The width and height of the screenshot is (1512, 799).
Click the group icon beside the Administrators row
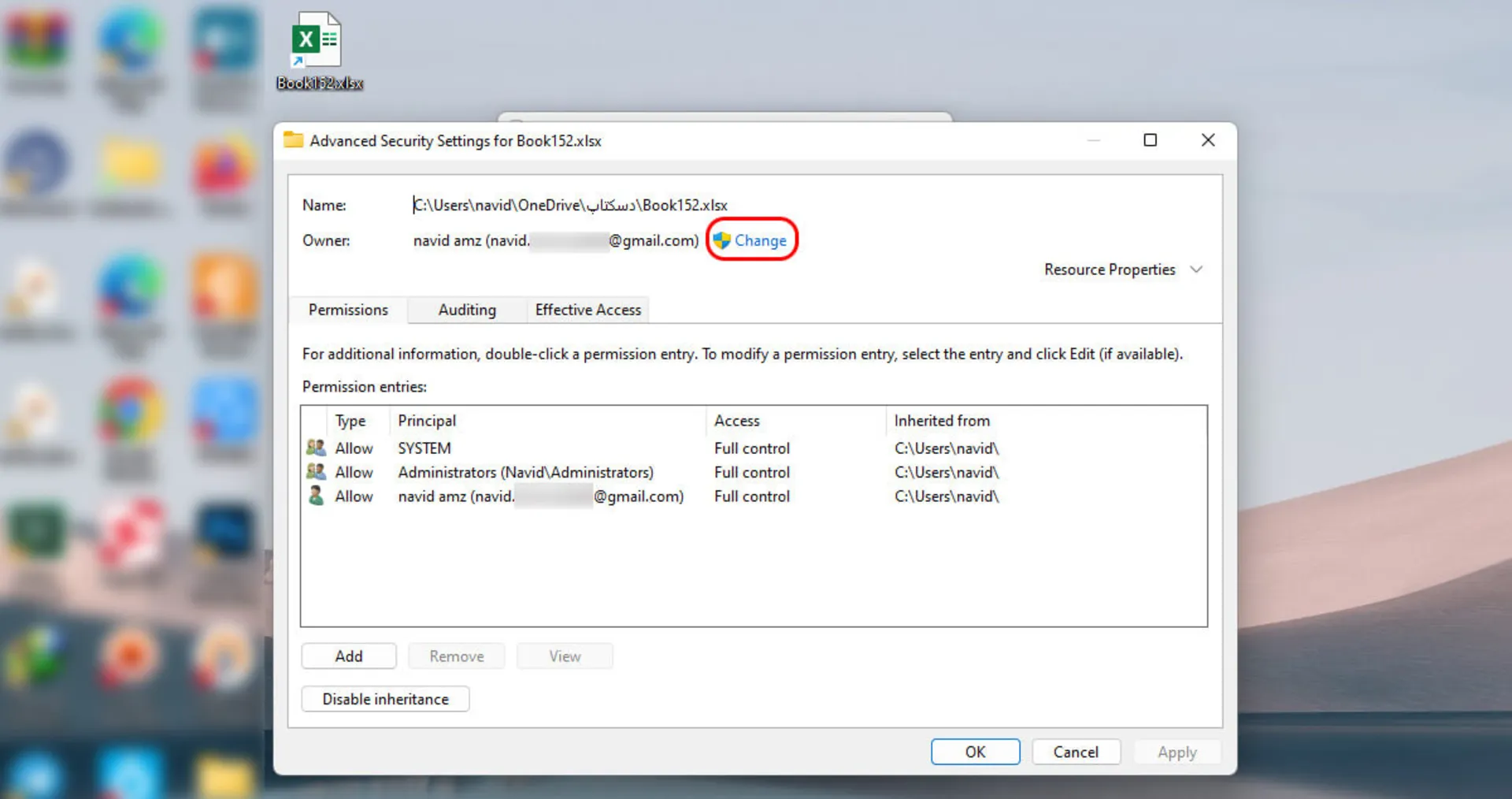tap(316, 472)
